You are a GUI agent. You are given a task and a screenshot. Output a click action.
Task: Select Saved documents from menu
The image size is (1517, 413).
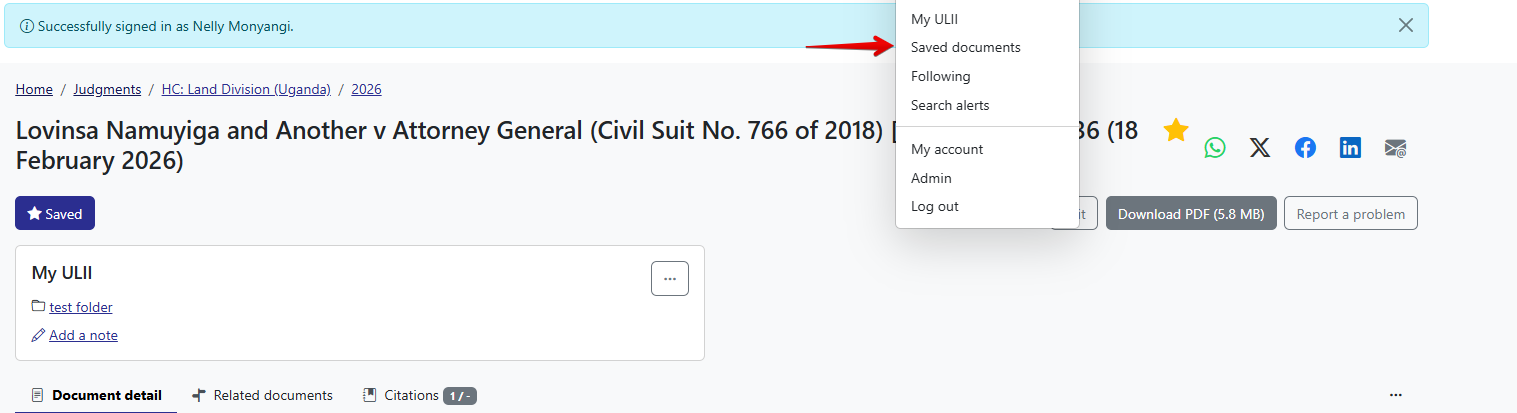tap(965, 47)
